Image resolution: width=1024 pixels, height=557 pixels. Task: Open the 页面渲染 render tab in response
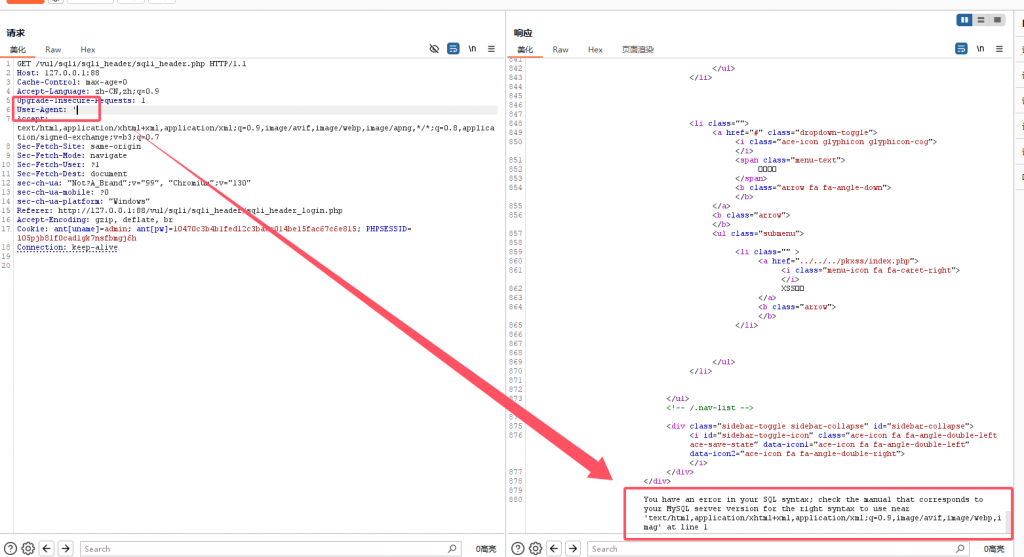tap(637, 50)
